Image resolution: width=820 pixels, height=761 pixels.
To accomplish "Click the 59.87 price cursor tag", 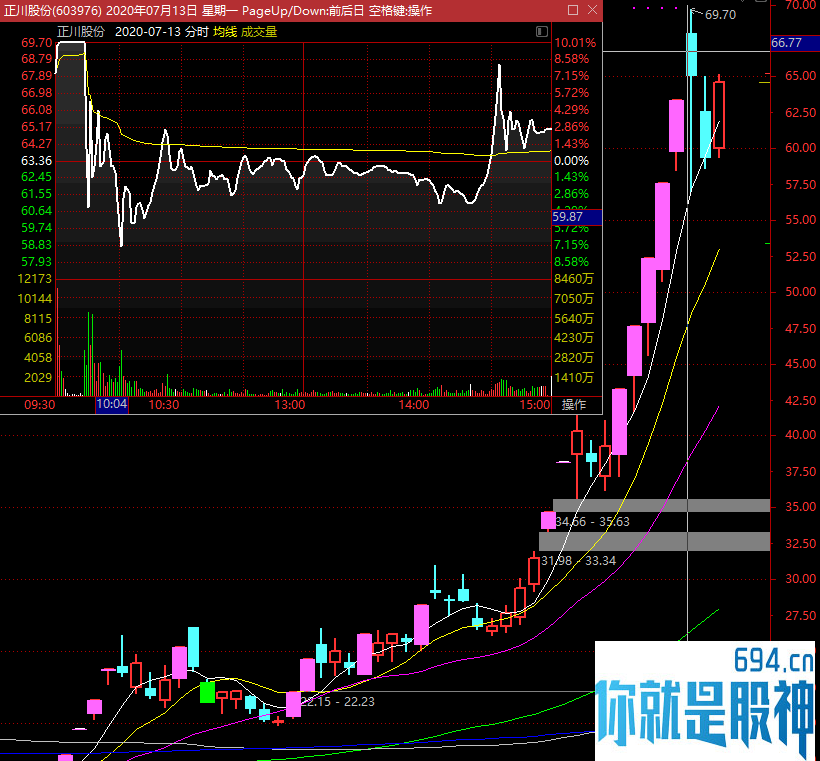I will click(577, 217).
